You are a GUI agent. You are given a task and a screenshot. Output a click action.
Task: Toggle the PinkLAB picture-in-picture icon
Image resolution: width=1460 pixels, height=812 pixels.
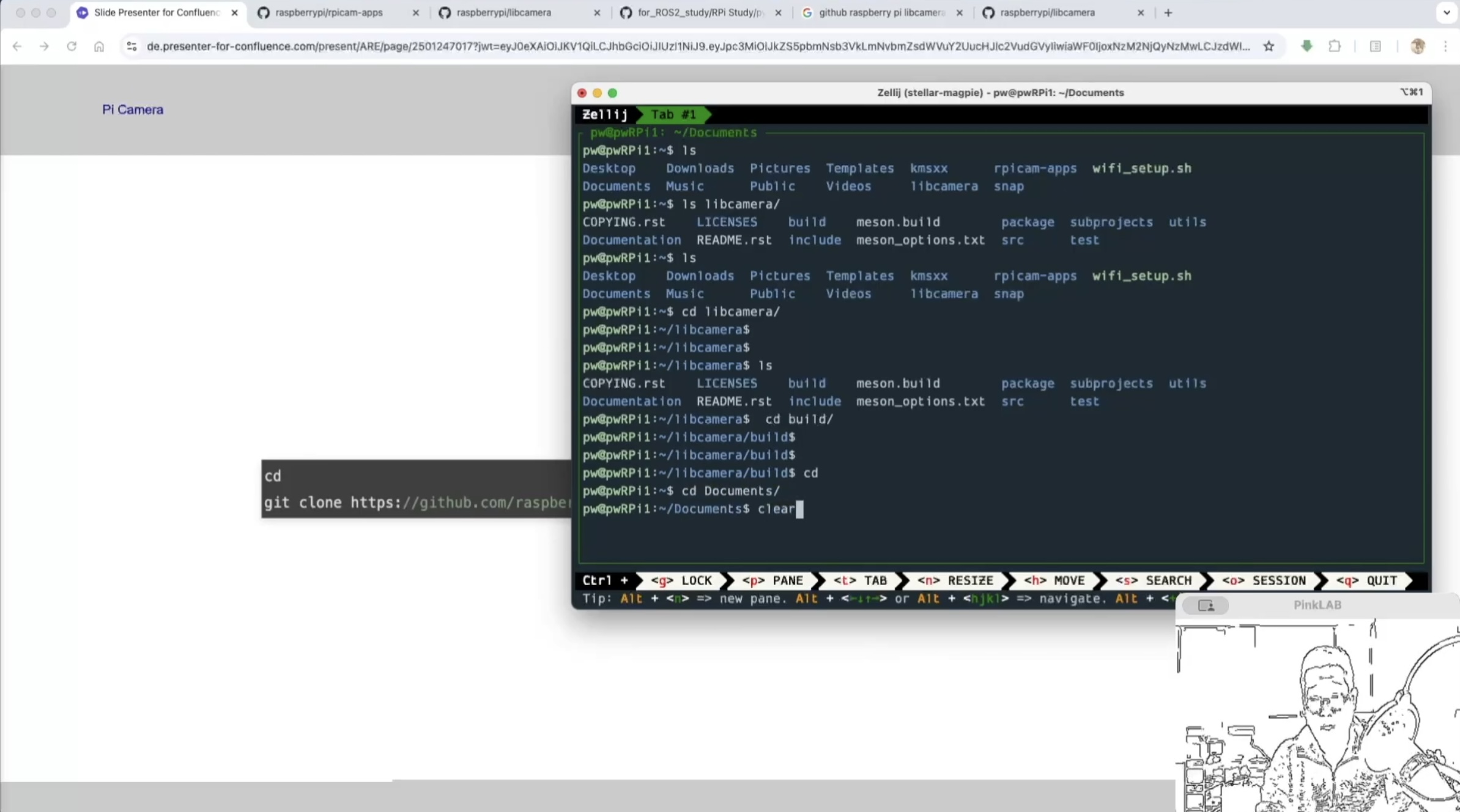click(x=1206, y=605)
